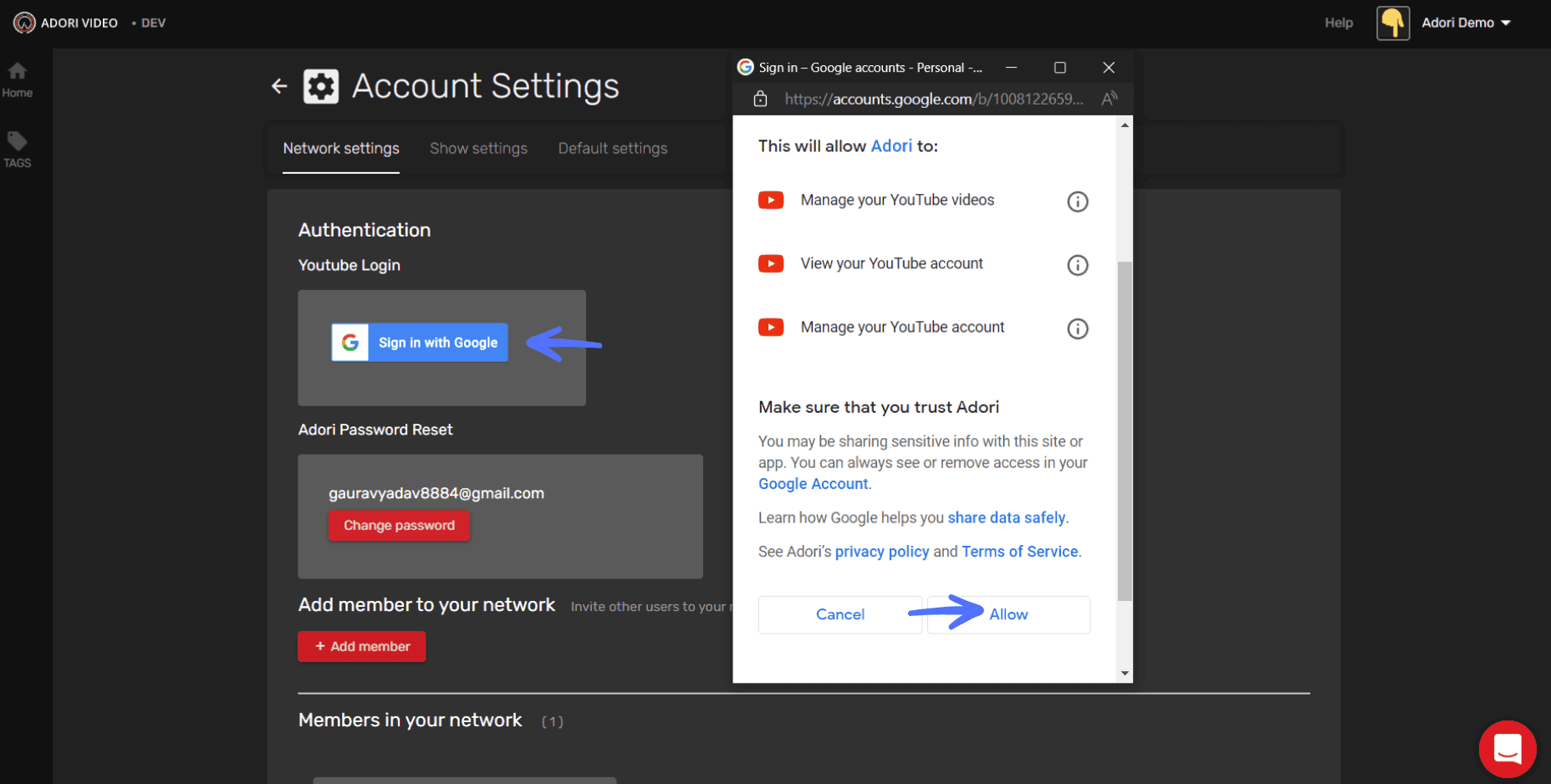This screenshot has width=1551, height=784.
Task: Open the share data safely link
Action: 1007,518
